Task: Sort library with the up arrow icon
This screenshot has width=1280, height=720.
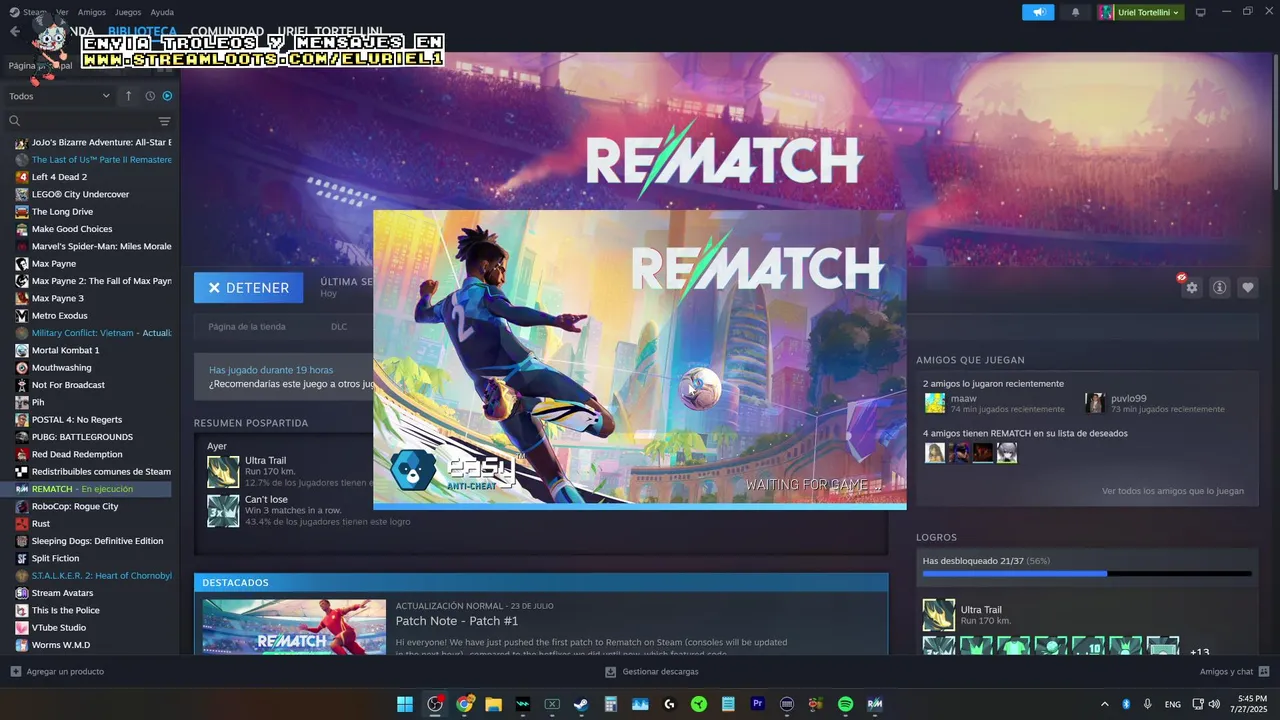Action: pyautogui.click(x=128, y=96)
